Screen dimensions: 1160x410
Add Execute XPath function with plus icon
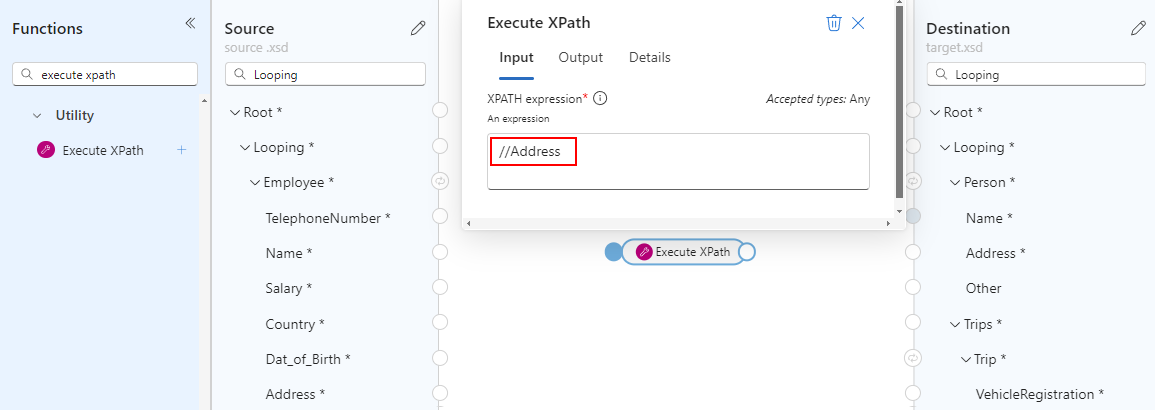pos(182,150)
